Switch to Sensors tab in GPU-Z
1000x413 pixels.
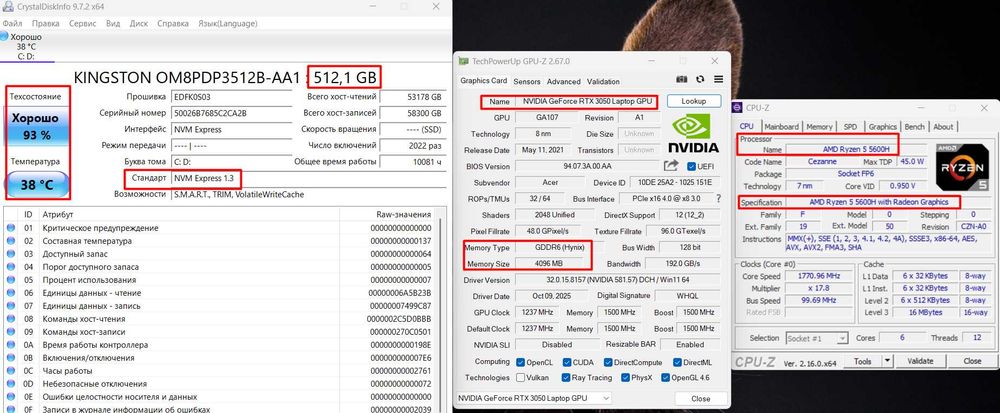[527, 82]
